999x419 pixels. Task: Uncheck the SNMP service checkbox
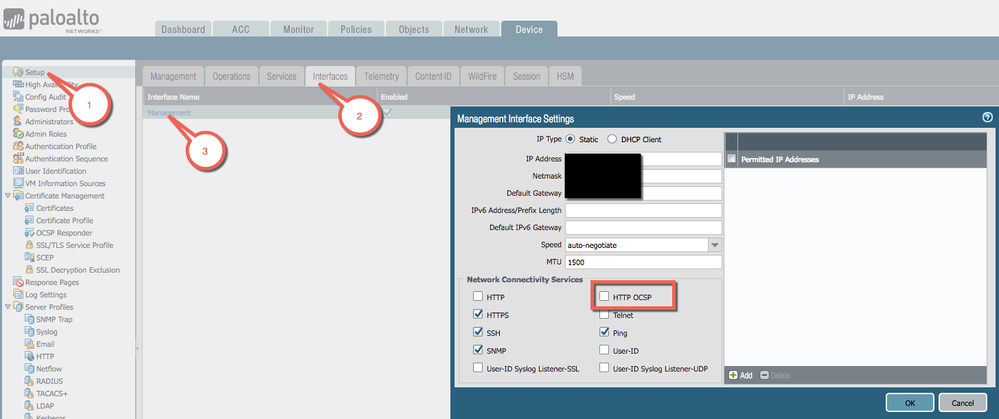[x=478, y=350]
